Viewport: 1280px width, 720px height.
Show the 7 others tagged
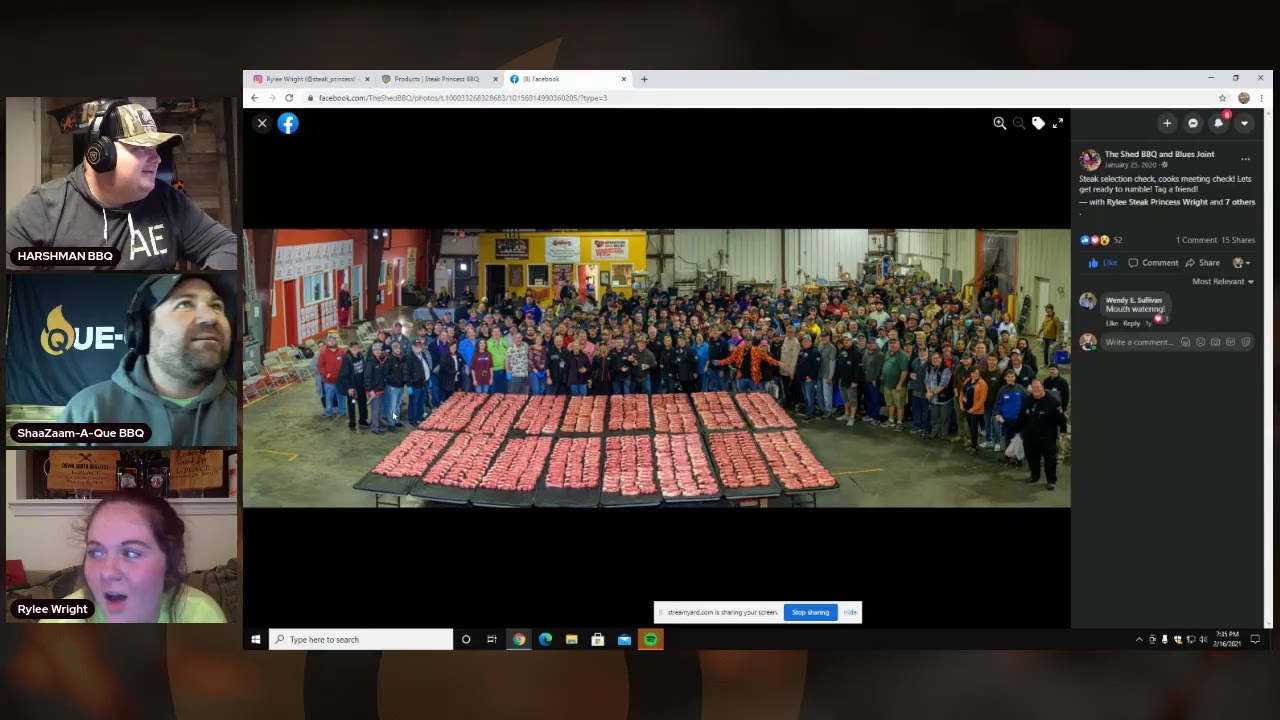(x=1240, y=202)
